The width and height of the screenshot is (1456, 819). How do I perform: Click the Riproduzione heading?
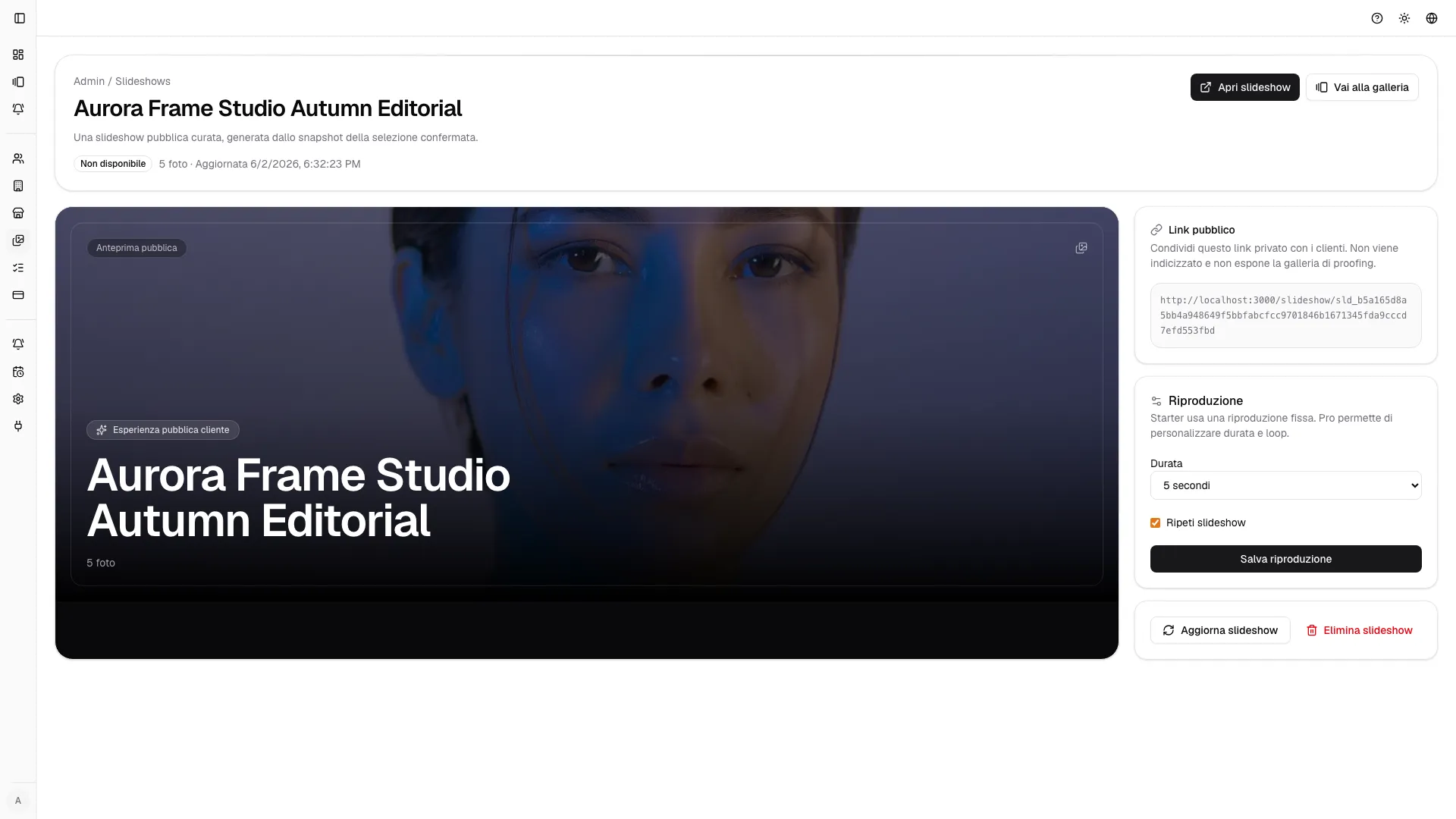click(1206, 400)
